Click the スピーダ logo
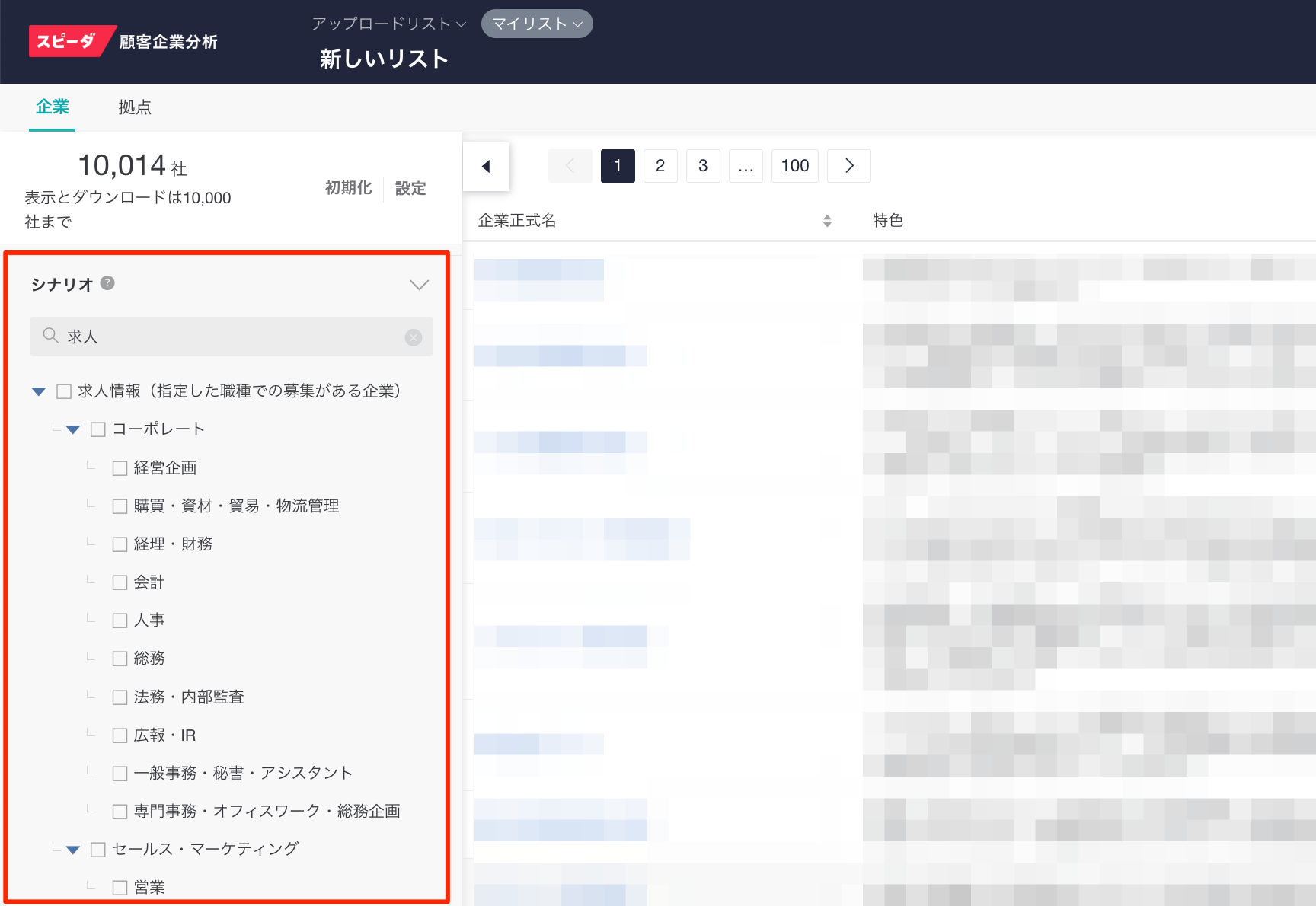The width and height of the screenshot is (1316, 906). click(x=69, y=41)
